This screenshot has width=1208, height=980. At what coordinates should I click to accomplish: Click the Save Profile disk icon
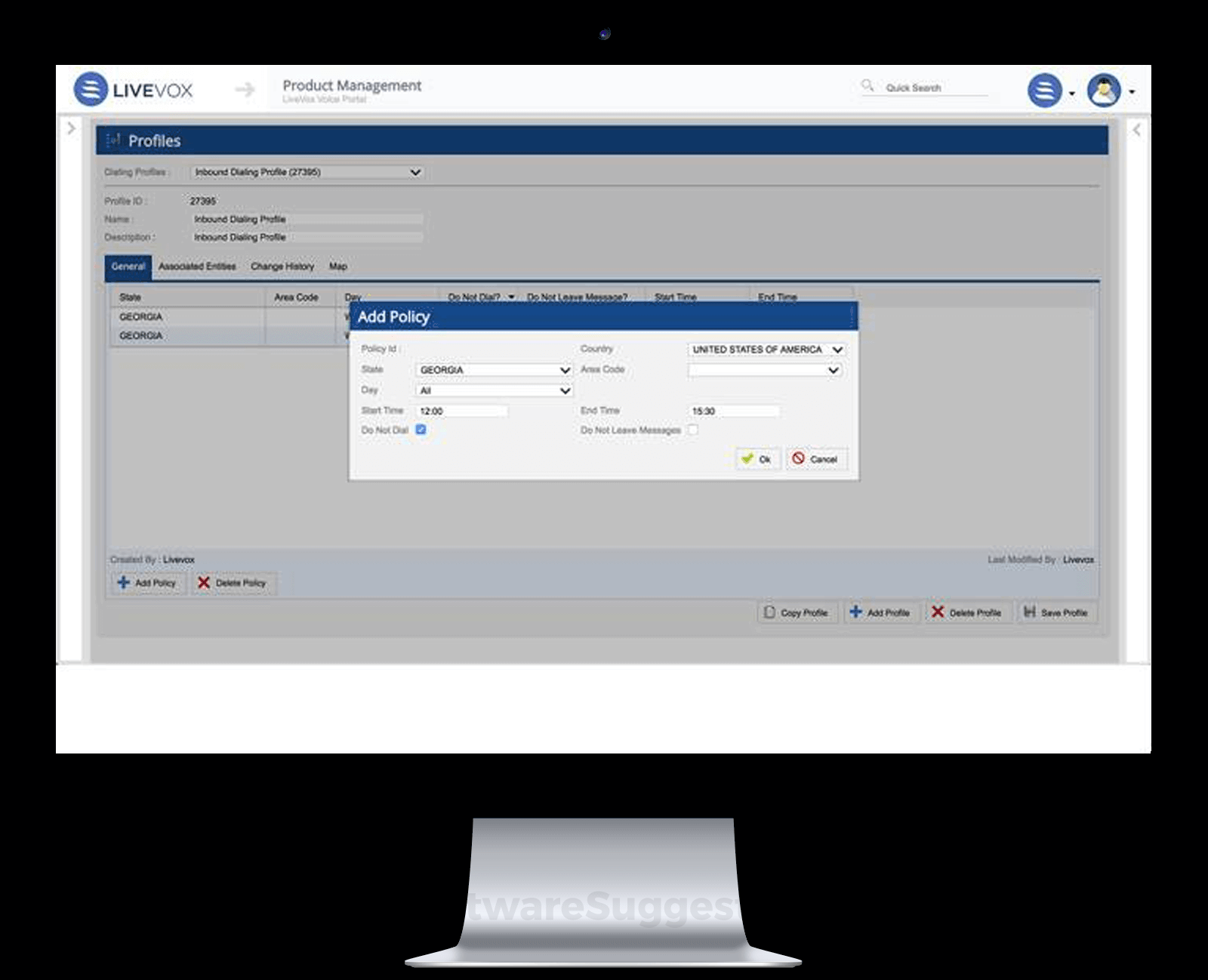(1029, 612)
